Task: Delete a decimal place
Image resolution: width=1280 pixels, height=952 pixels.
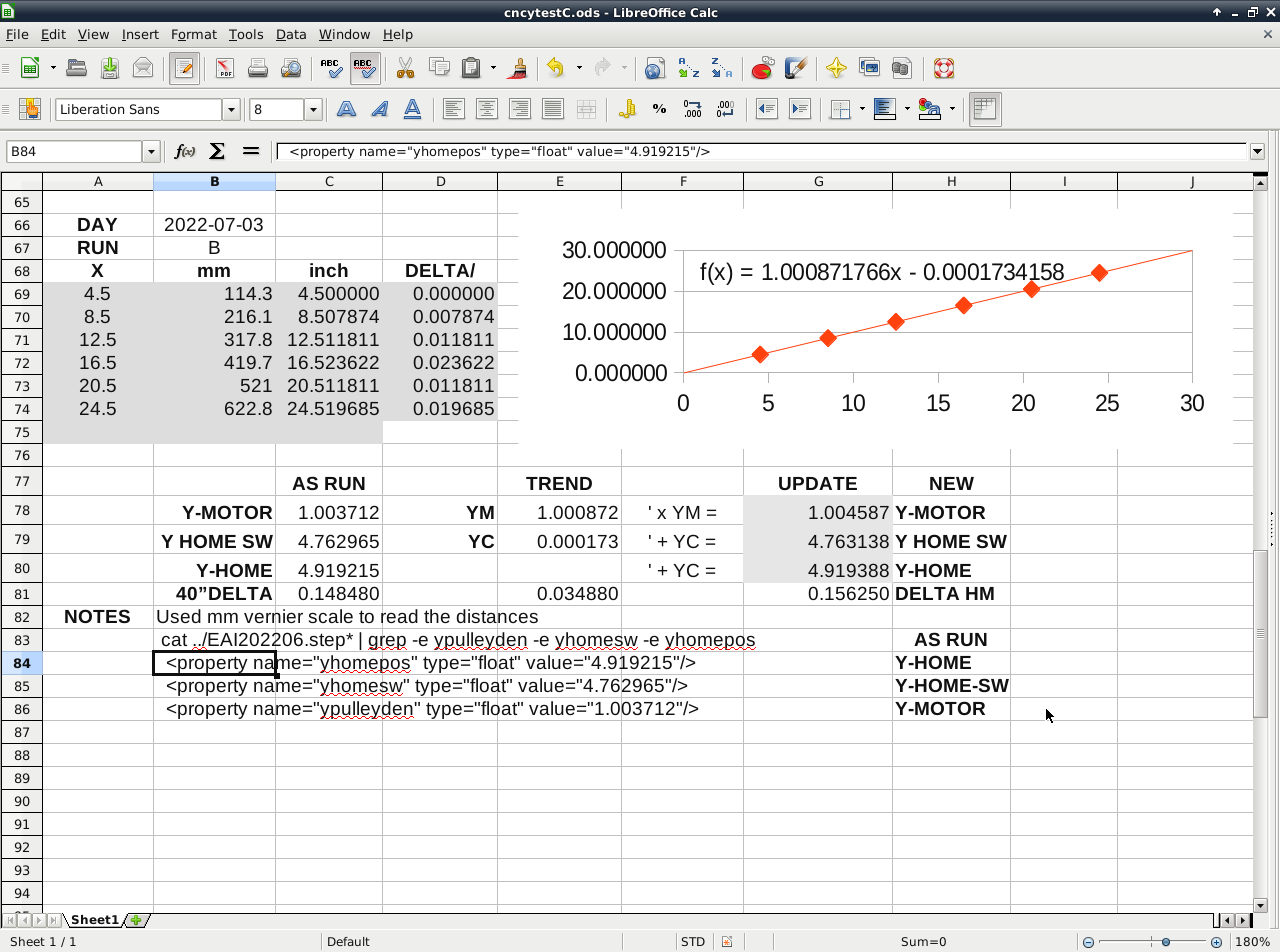Action: click(725, 109)
